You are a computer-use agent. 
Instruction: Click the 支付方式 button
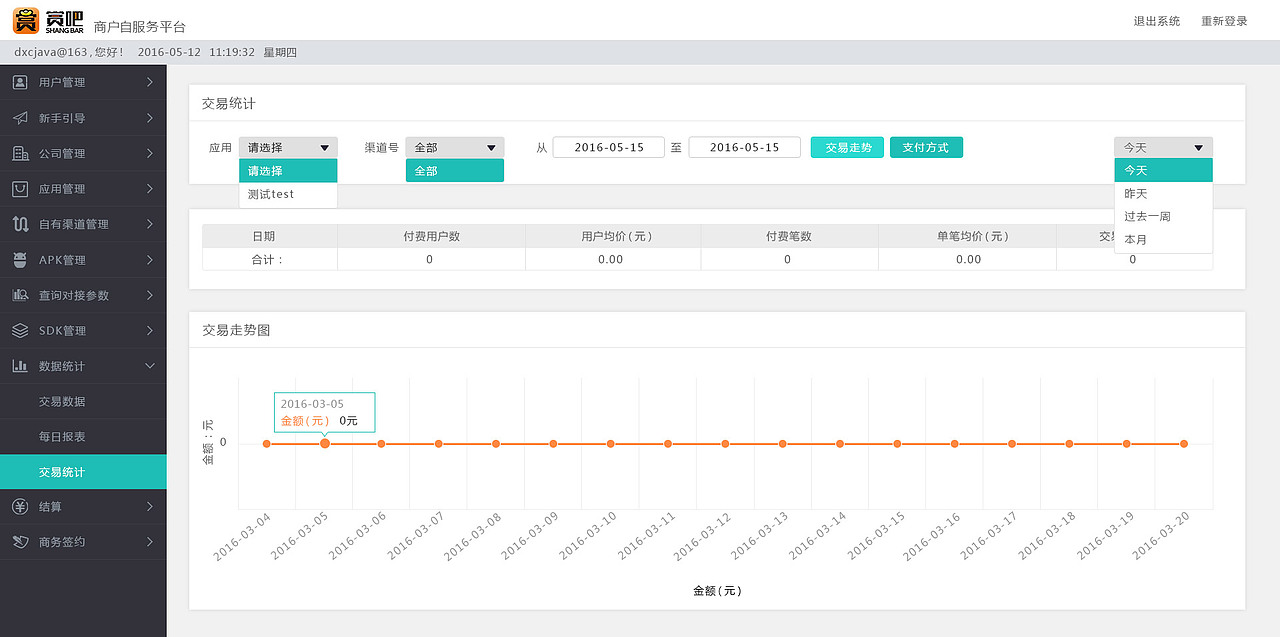(926, 148)
